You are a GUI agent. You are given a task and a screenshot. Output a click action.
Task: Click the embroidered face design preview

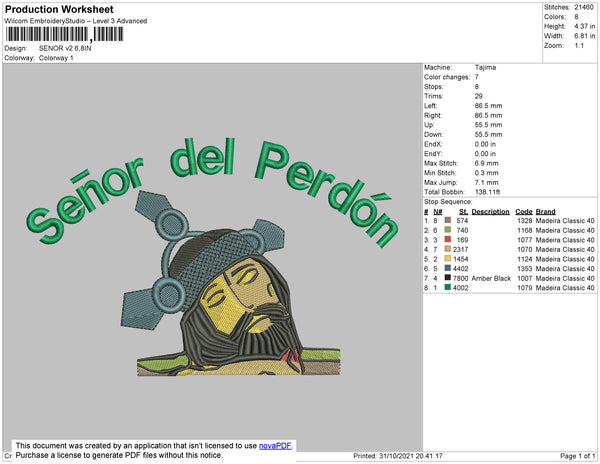tap(231, 283)
